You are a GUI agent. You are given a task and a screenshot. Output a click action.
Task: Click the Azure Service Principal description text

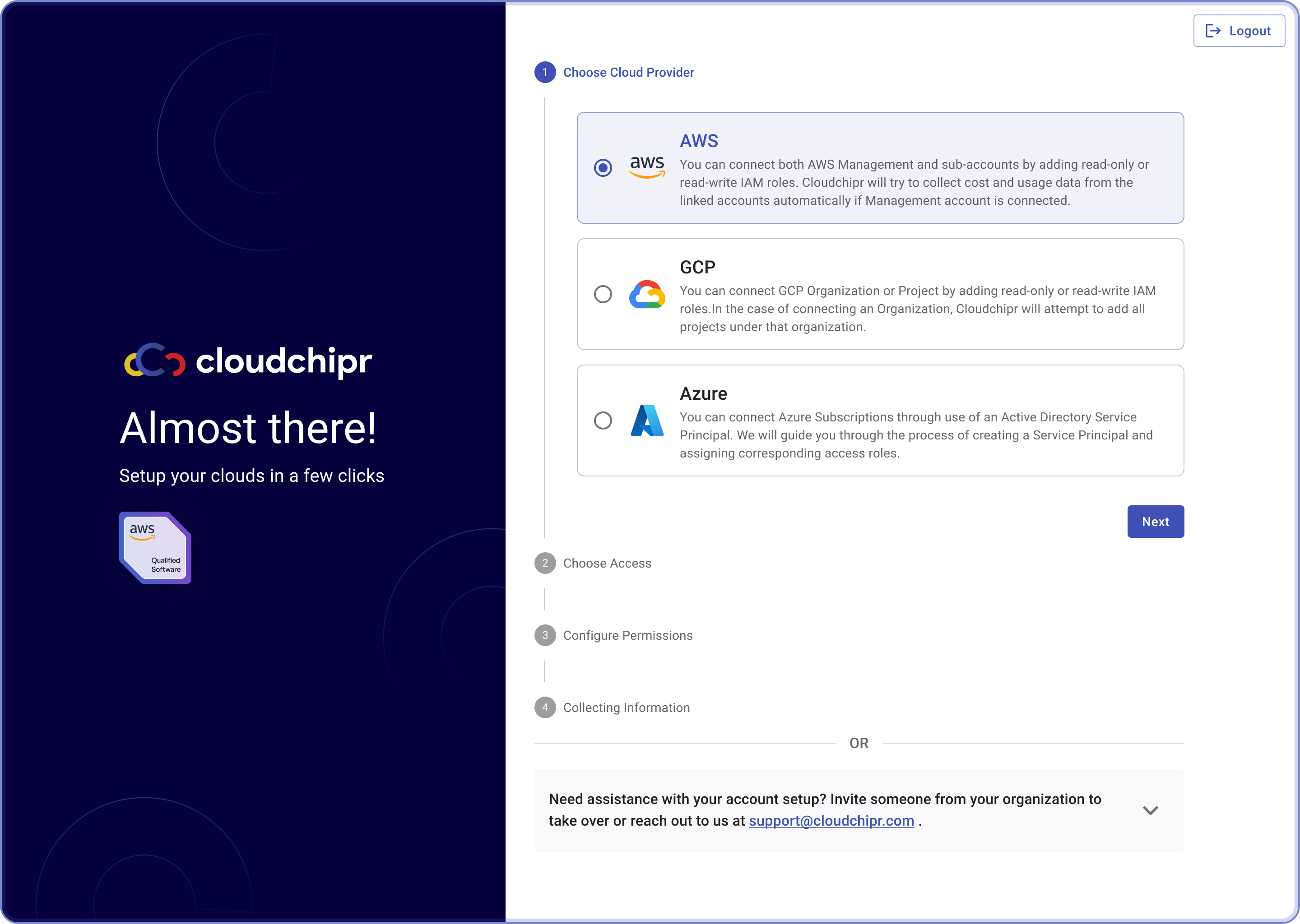tap(916, 435)
